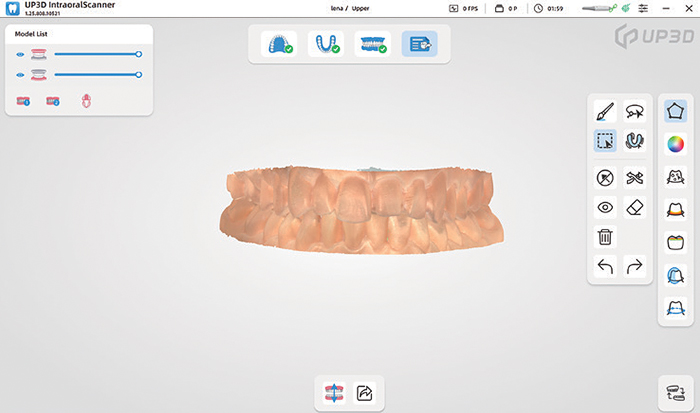Select the scissors cut tool
700x413 pixels.
point(634,177)
